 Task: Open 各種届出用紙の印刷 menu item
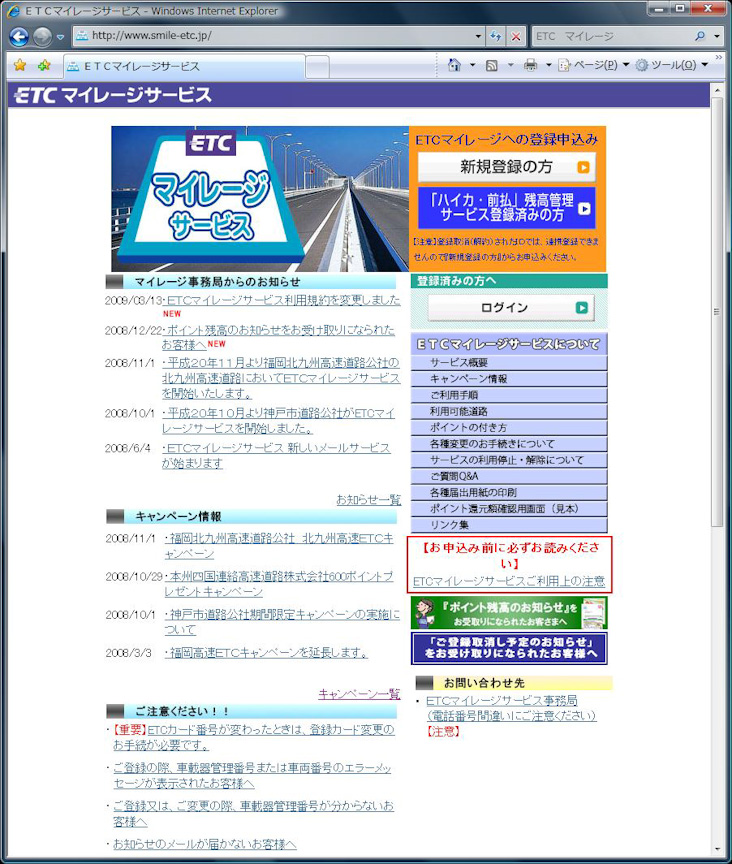pos(509,493)
